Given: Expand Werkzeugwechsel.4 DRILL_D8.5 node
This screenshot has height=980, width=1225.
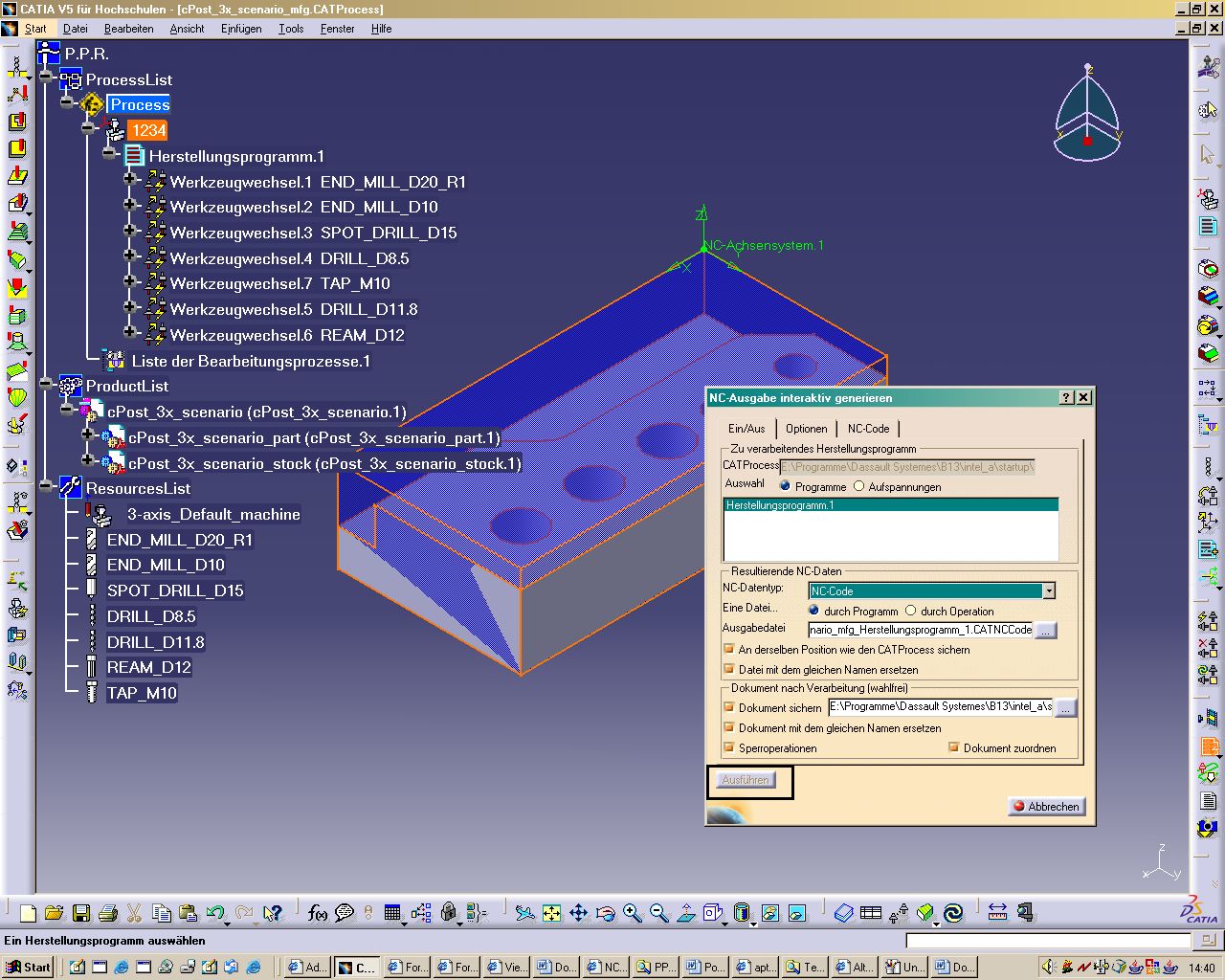Looking at the screenshot, I should pos(130,256).
